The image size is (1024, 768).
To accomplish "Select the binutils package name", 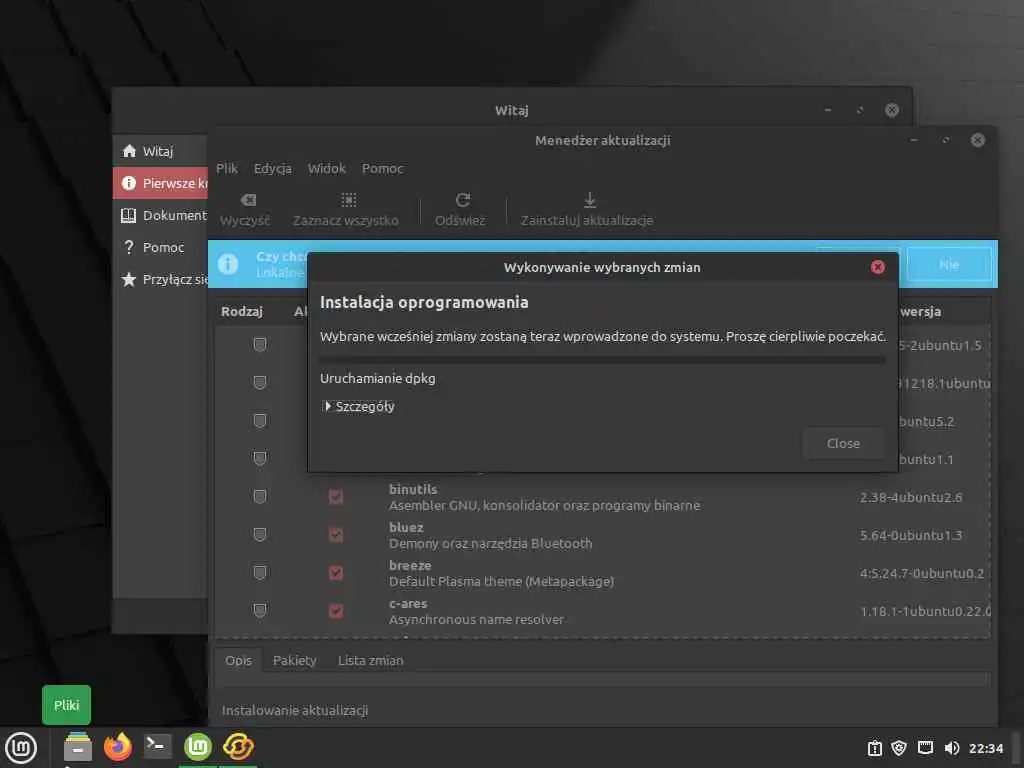I will click(x=413, y=489).
